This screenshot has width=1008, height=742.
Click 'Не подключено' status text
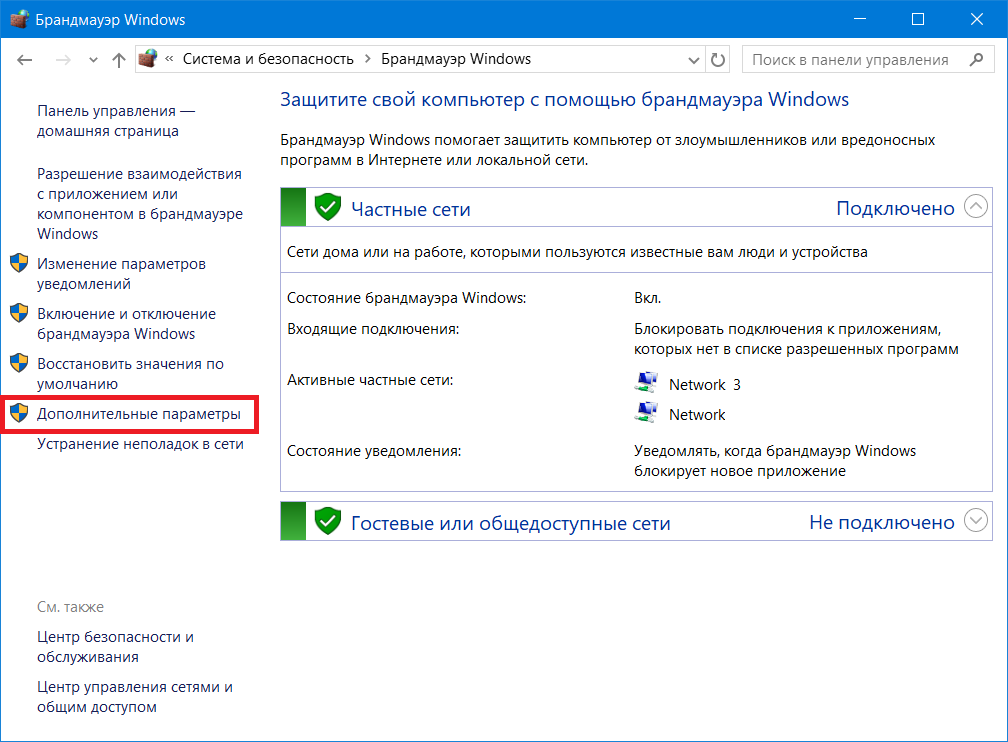point(881,522)
